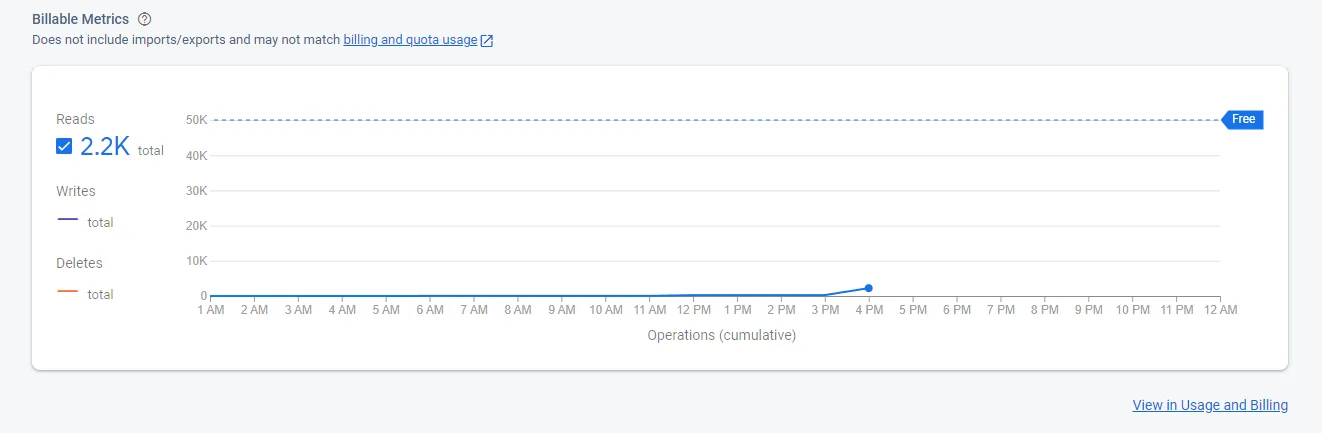The image size is (1322, 433).
Task: Toggle the Writes total series legend
Action: coord(85,222)
